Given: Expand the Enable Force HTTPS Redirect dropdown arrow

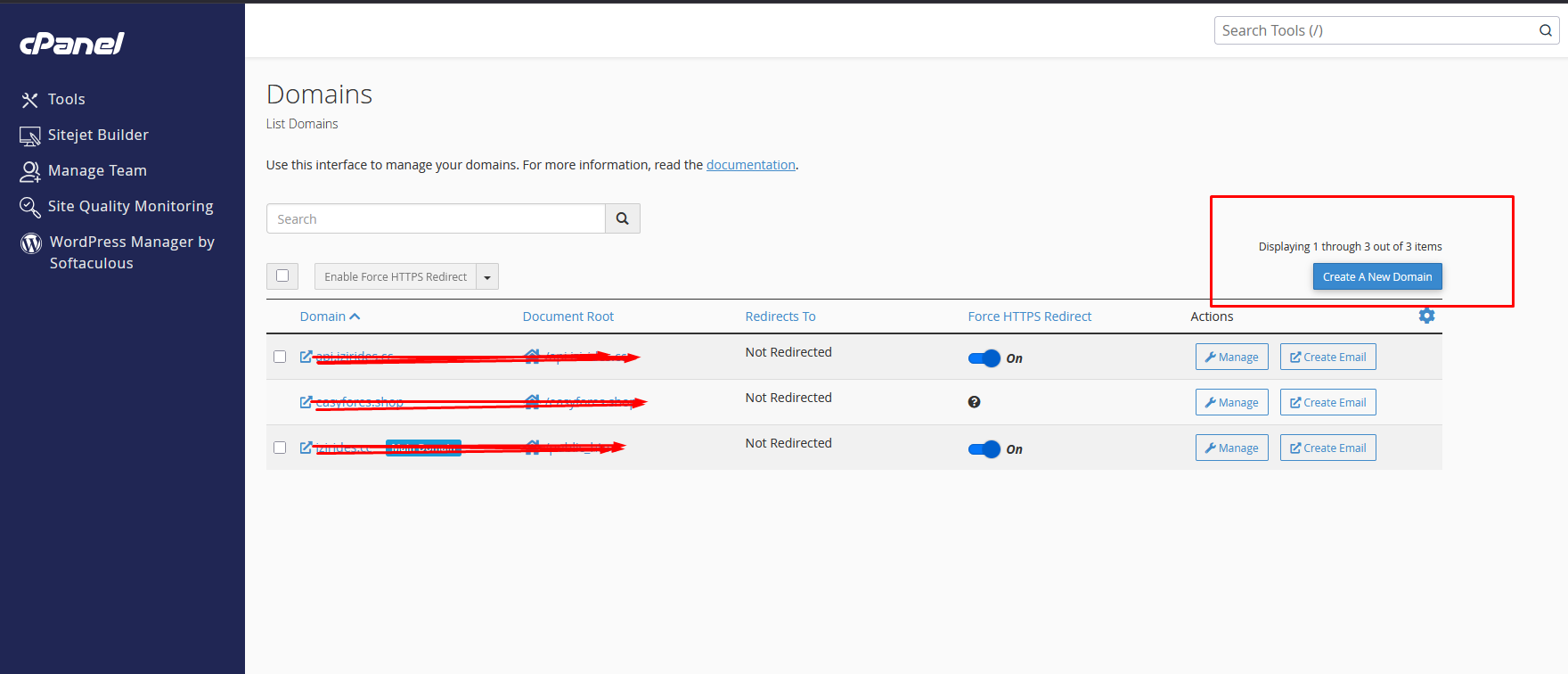Looking at the screenshot, I should point(487,277).
